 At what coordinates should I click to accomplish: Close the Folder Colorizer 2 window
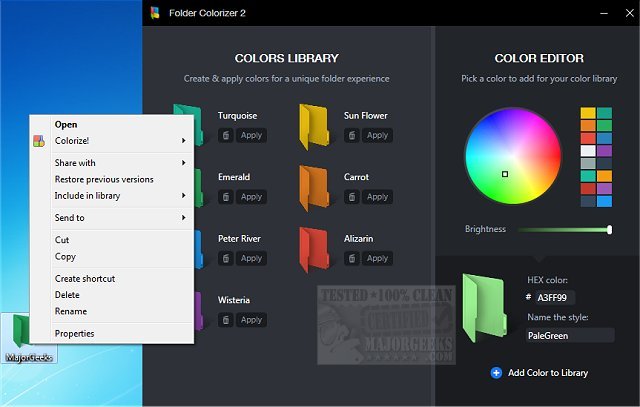[x=629, y=13]
